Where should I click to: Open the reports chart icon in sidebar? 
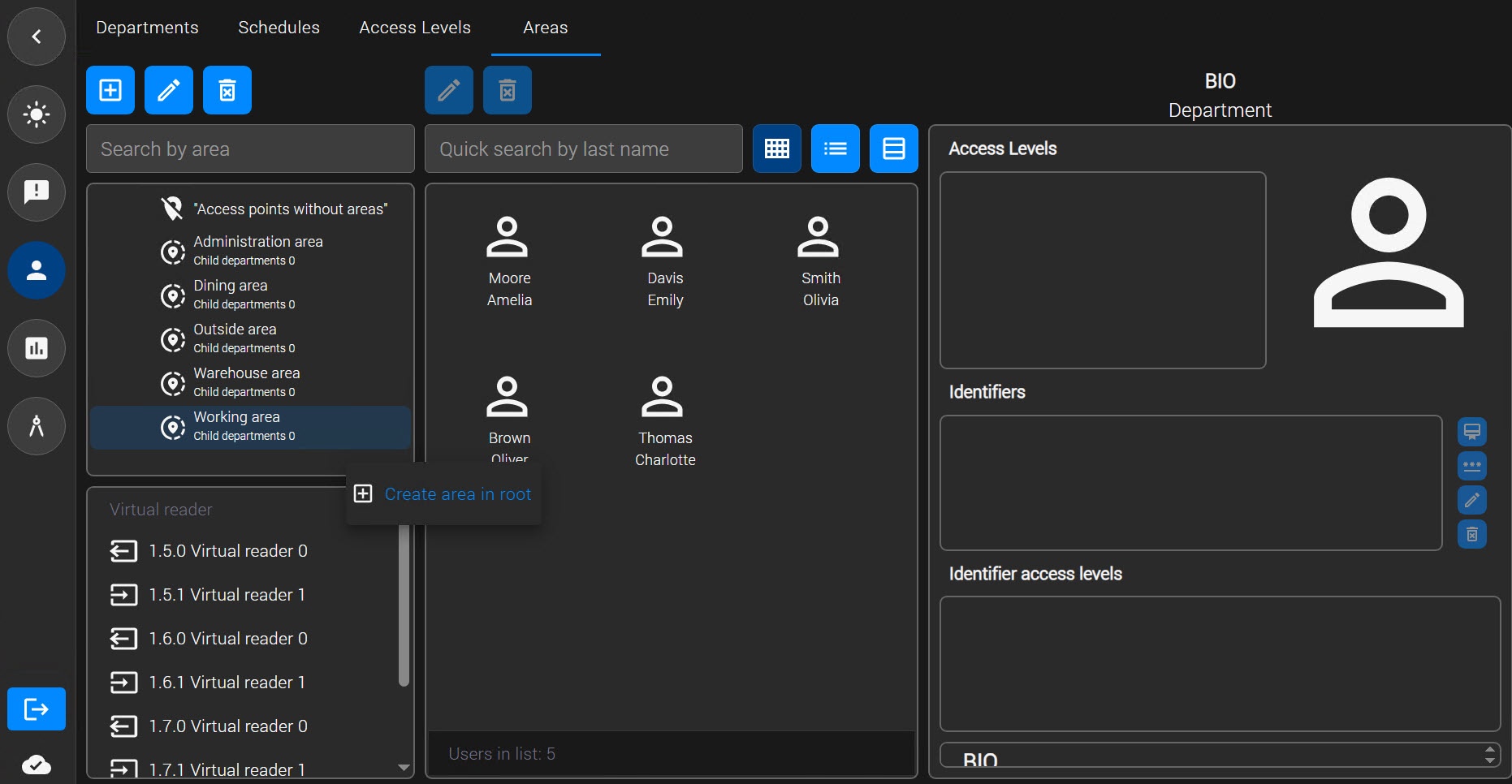coord(37,348)
